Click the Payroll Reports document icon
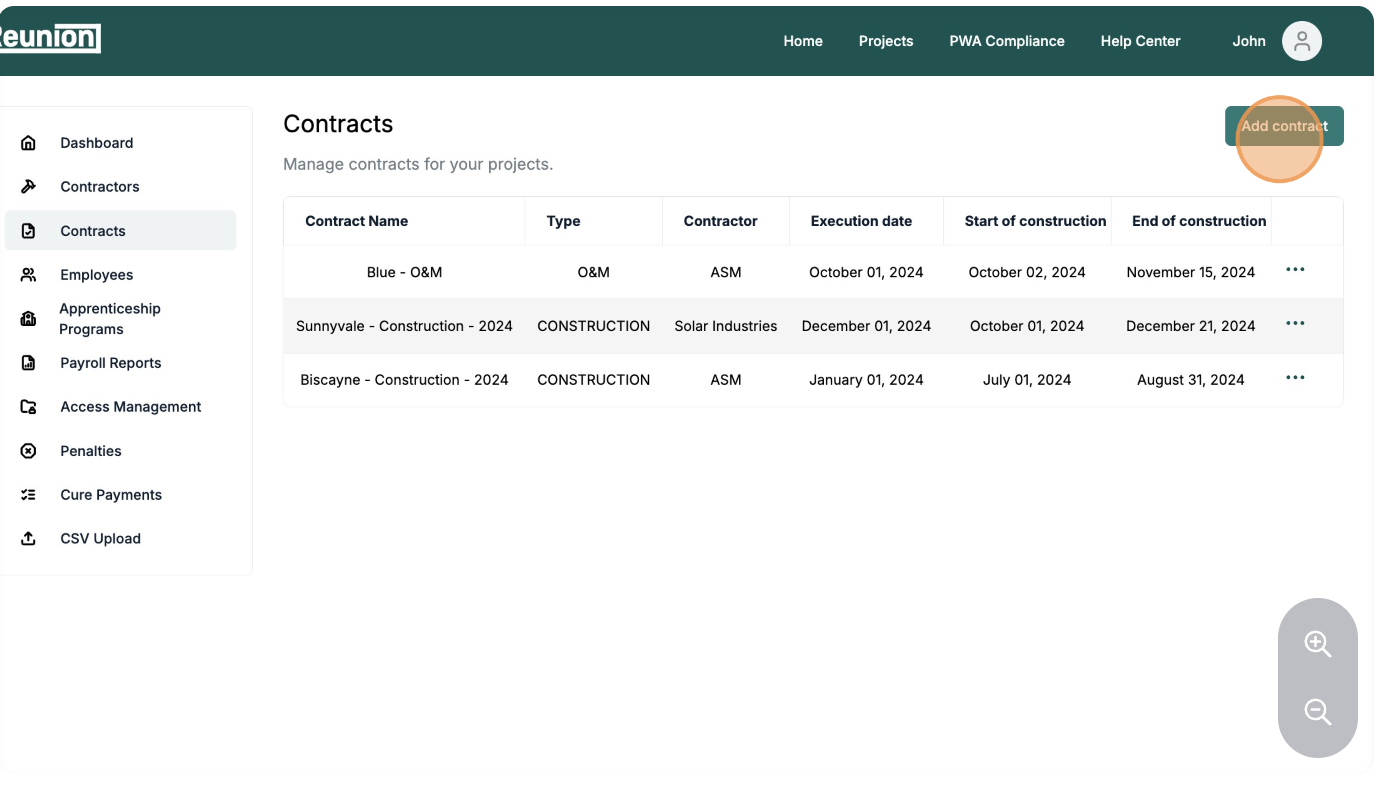The image size is (1396, 796). [28, 363]
